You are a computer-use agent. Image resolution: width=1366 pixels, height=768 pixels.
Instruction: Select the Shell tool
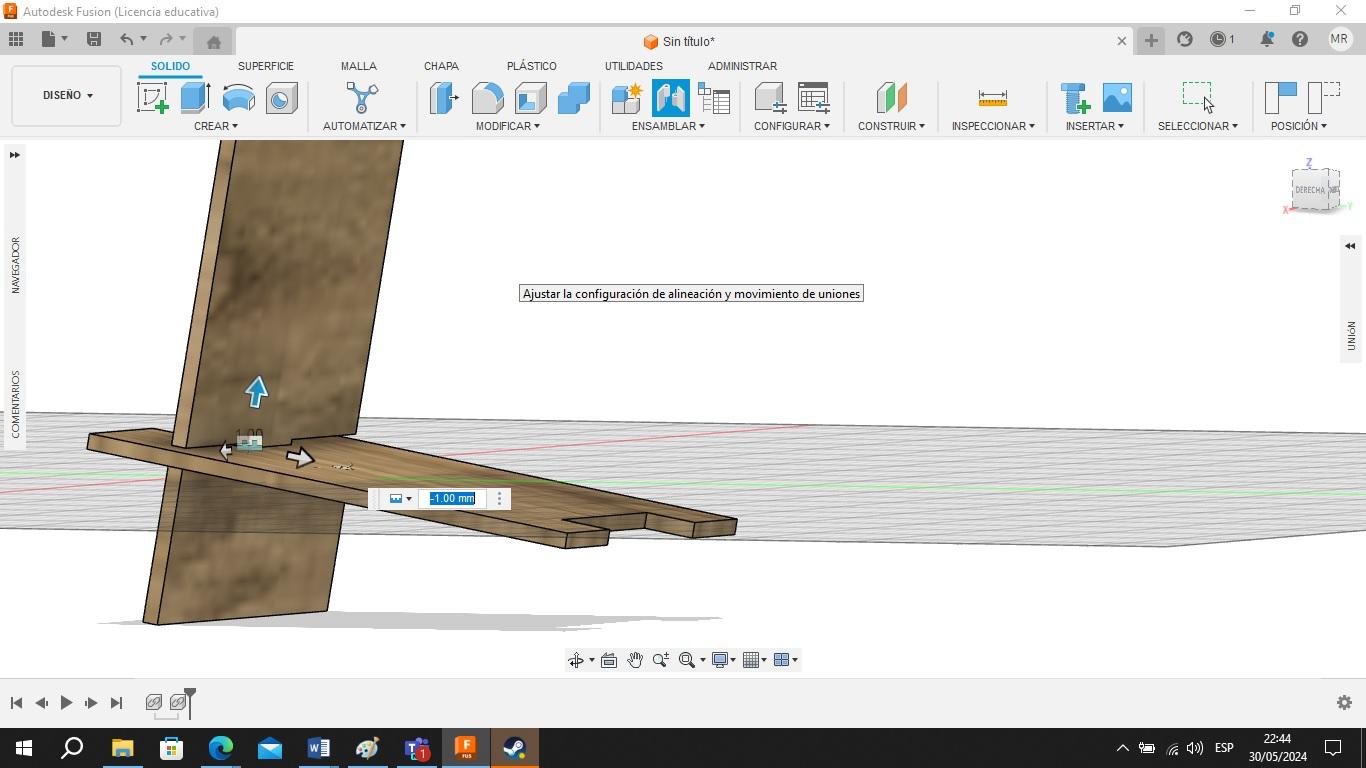coord(531,98)
